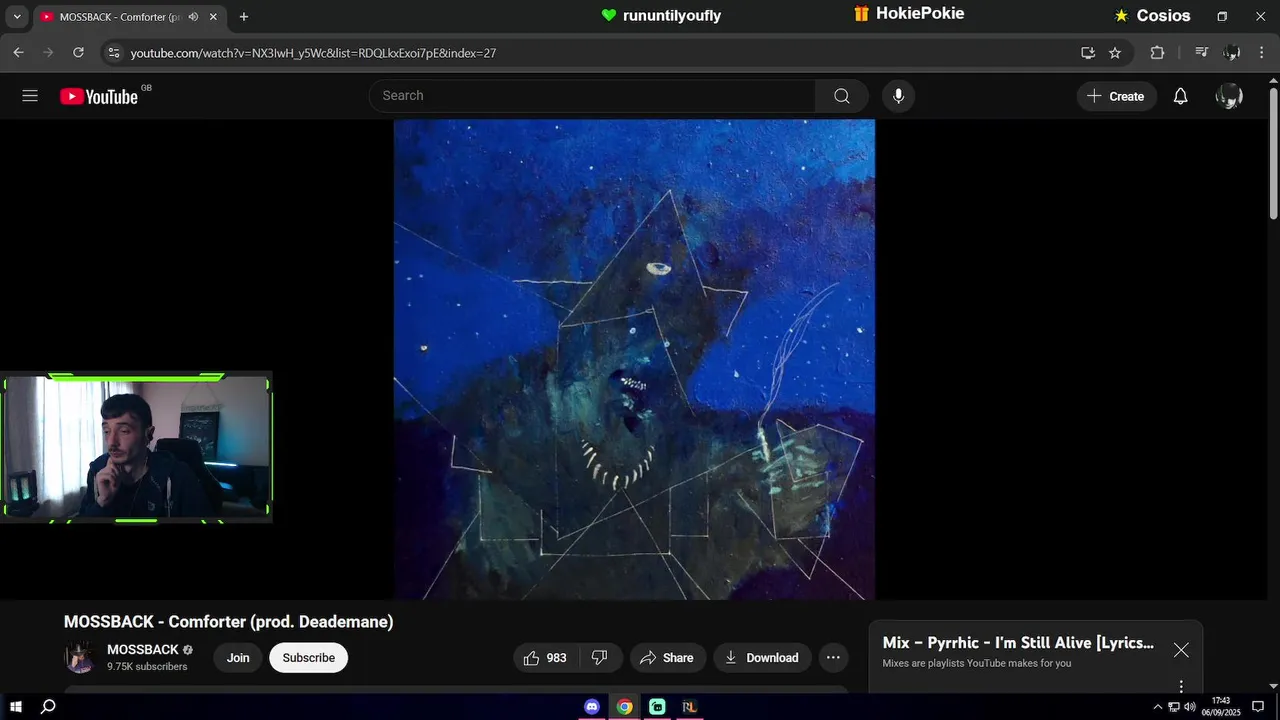Open Mix playlist options menu
1280x720 pixels.
pyautogui.click(x=1181, y=686)
